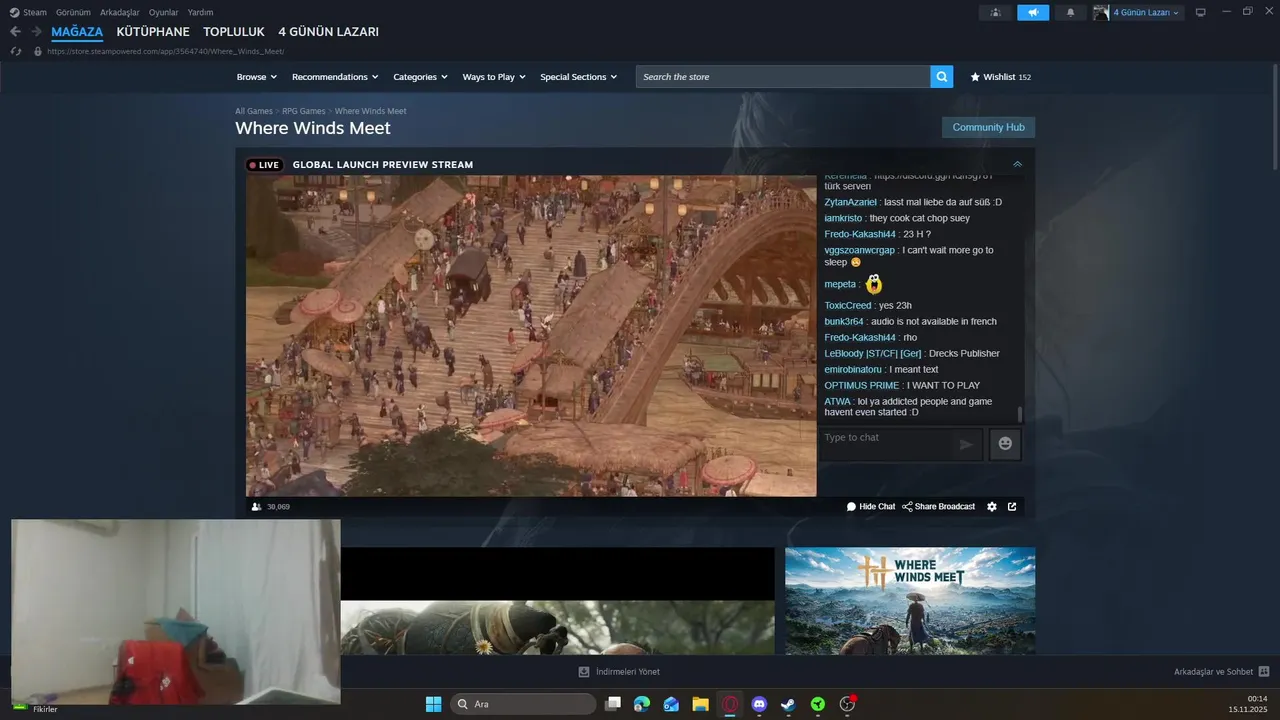Reload the store page
The image size is (1280, 720).
(x=15, y=51)
